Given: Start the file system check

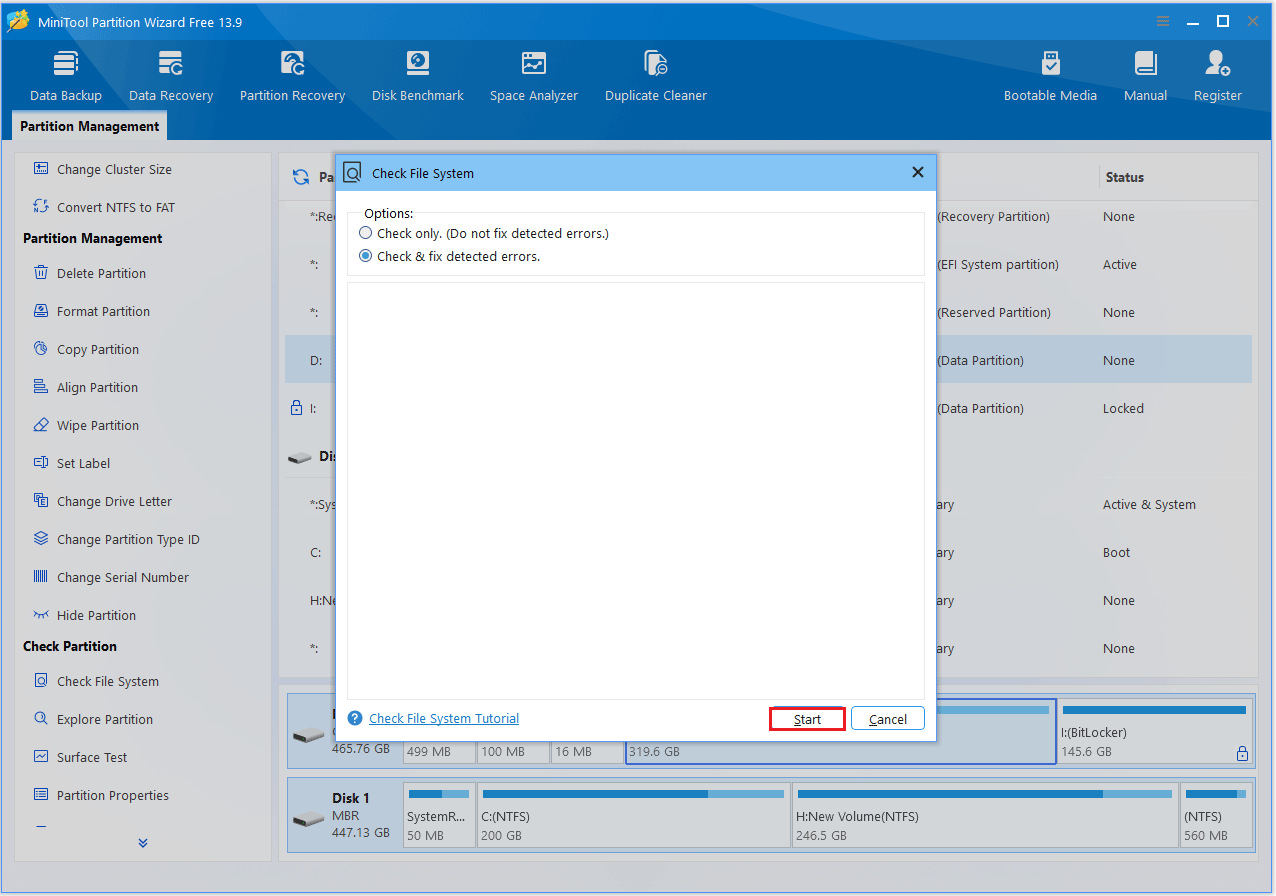Looking at the screenshot, I should click(807, 719).
